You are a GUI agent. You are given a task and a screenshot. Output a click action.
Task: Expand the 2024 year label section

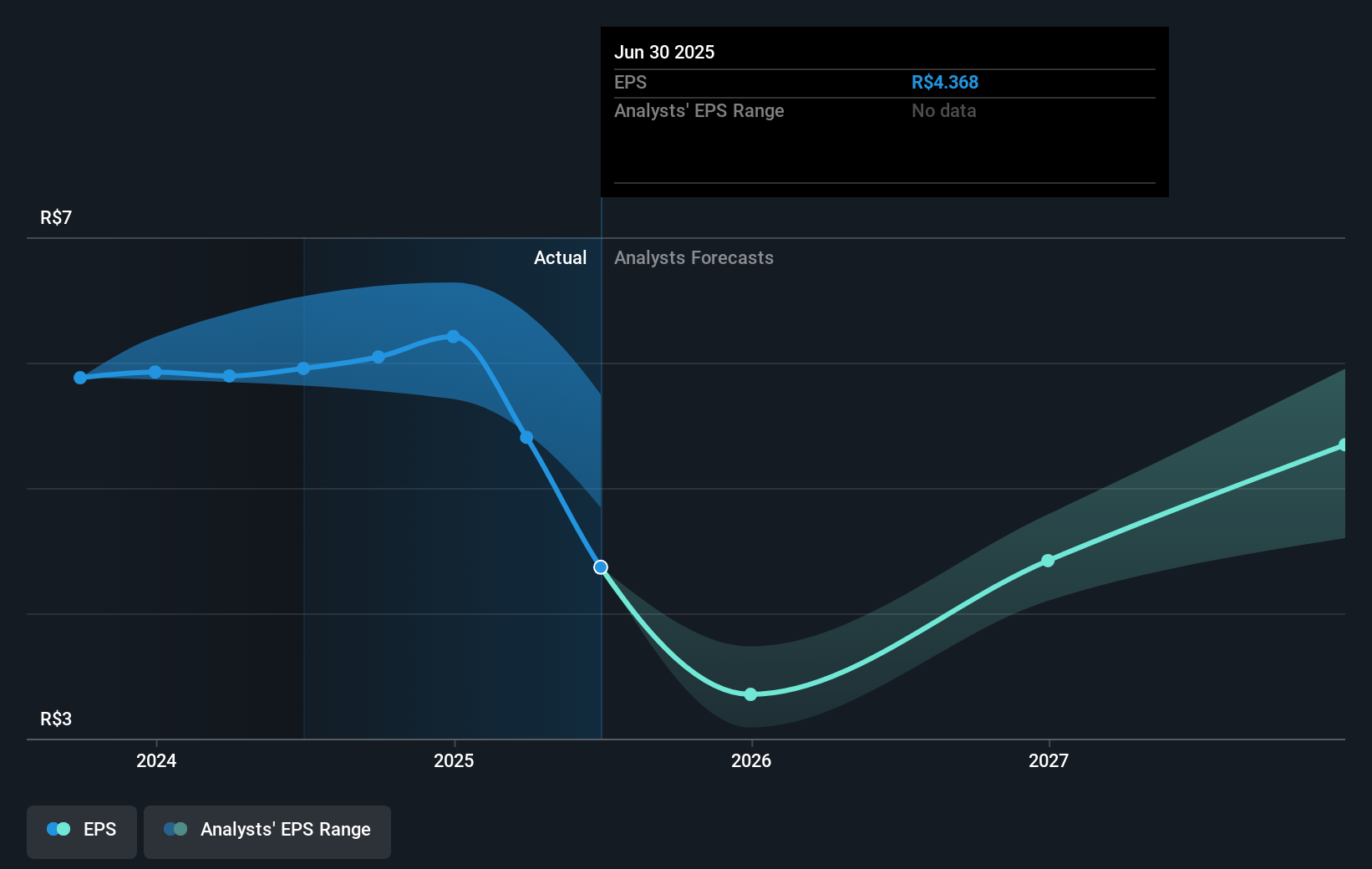coord(155,761)
